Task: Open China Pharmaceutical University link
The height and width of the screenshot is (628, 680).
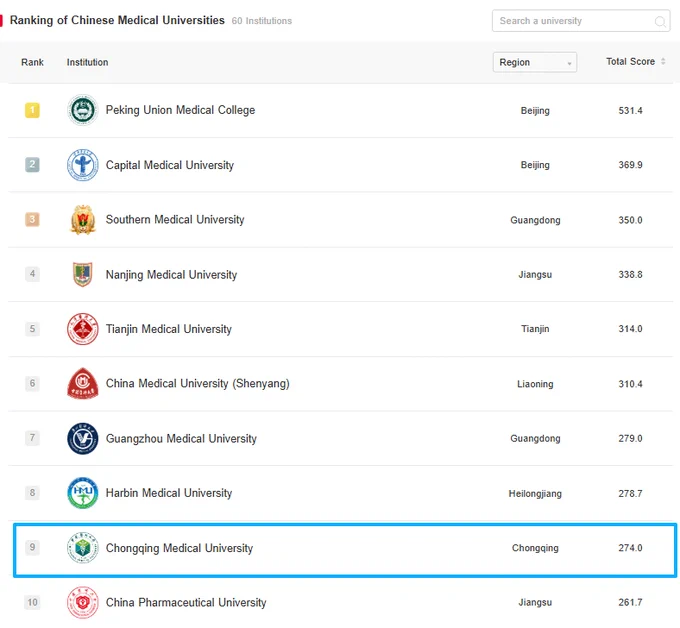Action: (x=186, y=603)
